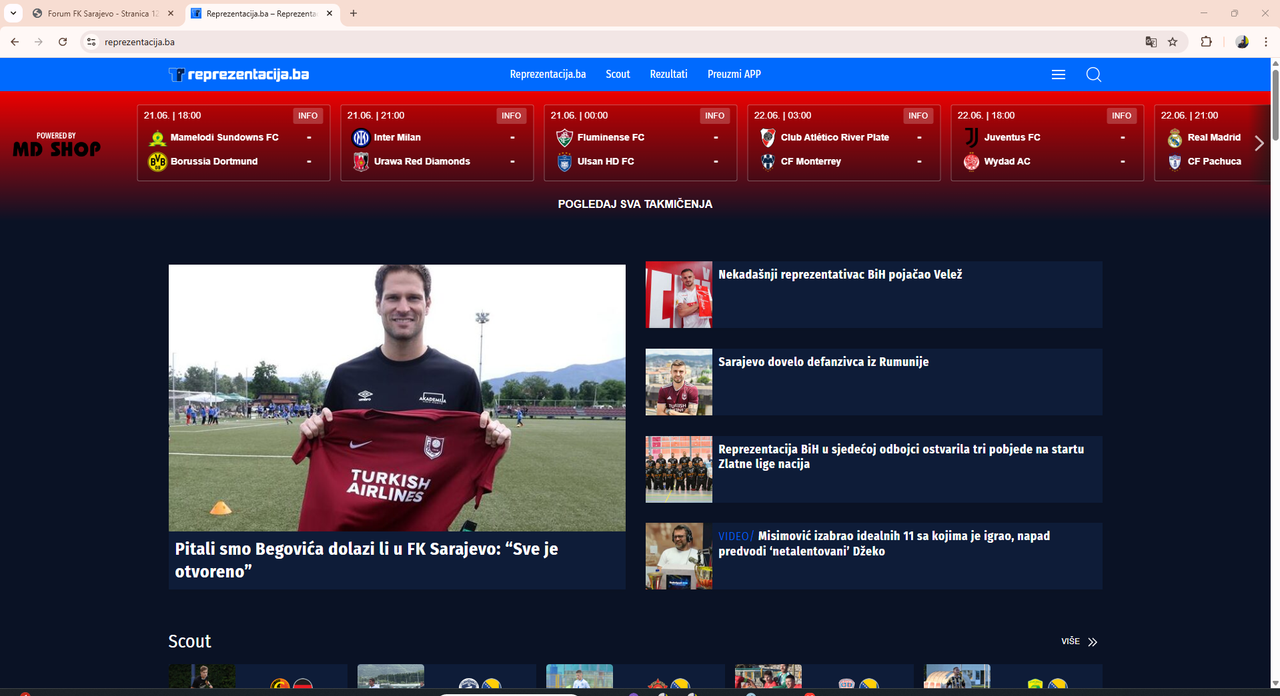Reload the page with refresh icon

(63, 42)
